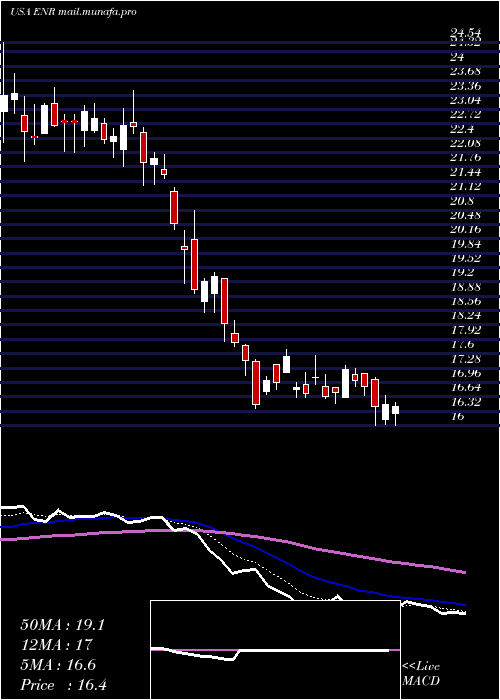Click the 17.28 axis value

pos(465,358)
